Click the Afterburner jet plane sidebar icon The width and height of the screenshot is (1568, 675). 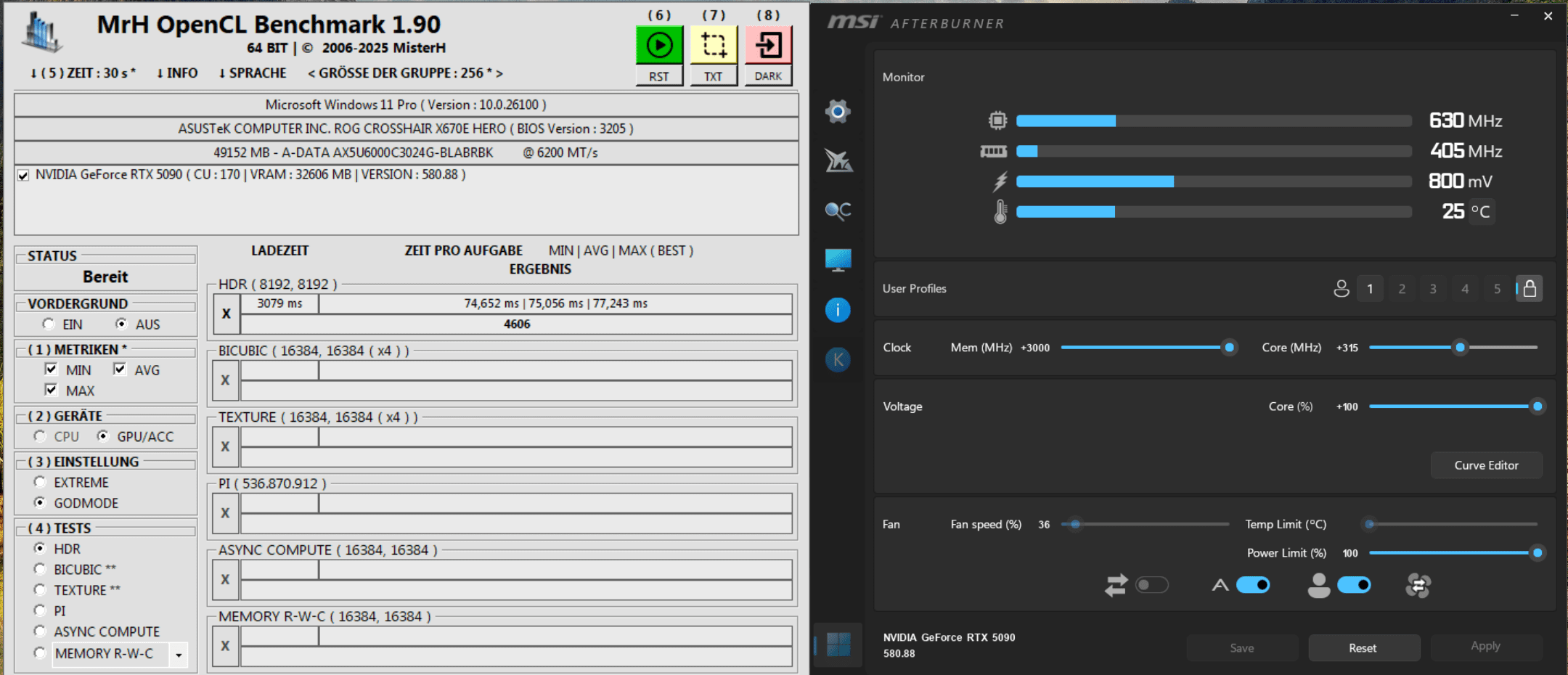point(838,160)
